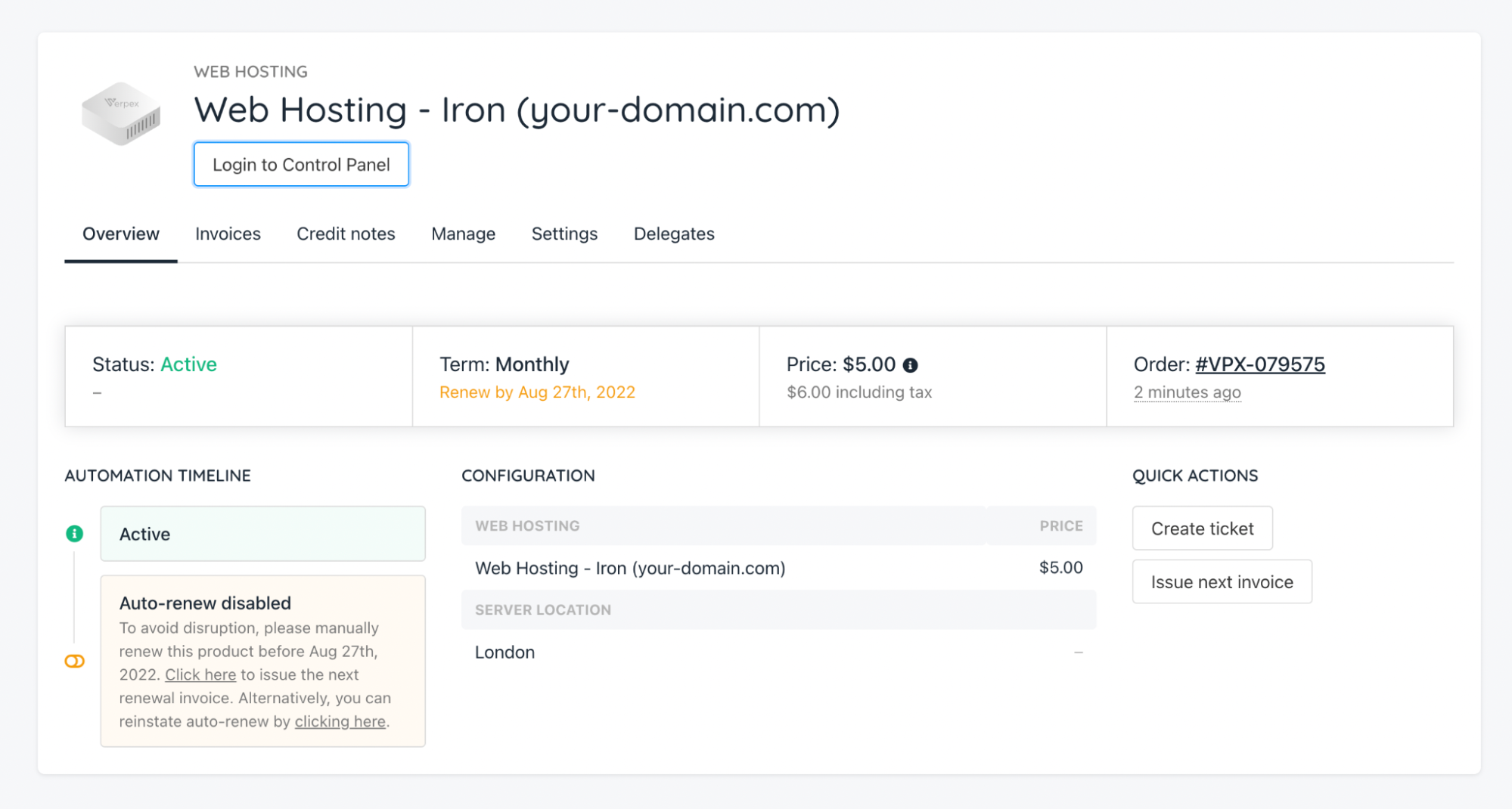This screenshot has width=1512, height=809.
Task: Select the Delegates tab
Action: 674,234
